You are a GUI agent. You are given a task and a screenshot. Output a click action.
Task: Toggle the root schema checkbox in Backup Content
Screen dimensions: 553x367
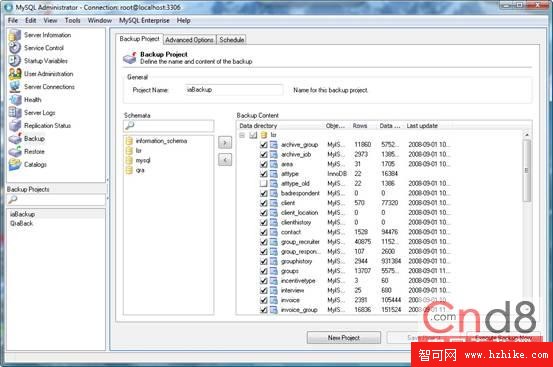click(253, 135)
